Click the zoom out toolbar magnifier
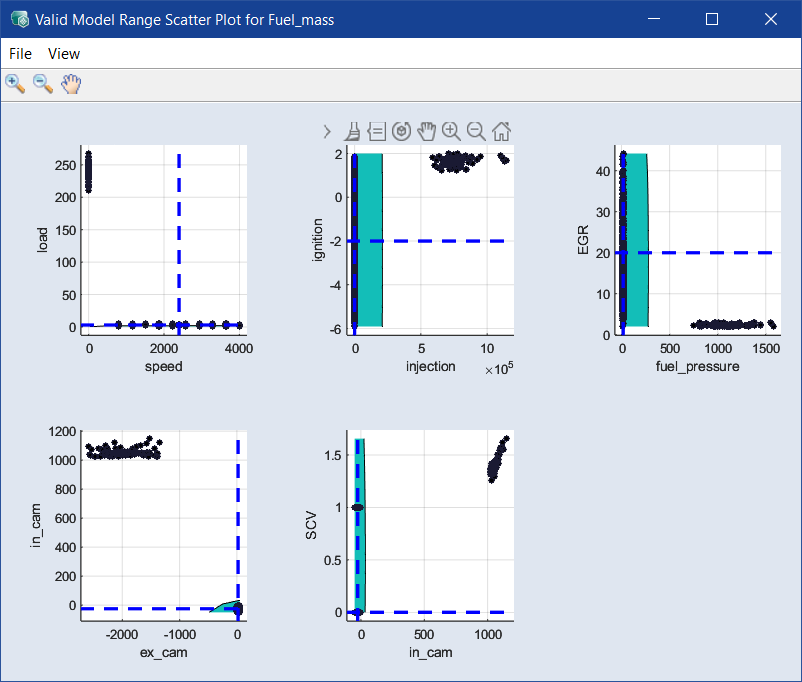Image resolution: width=802 pixels, height=682 pixels. [x=43, y=84]
